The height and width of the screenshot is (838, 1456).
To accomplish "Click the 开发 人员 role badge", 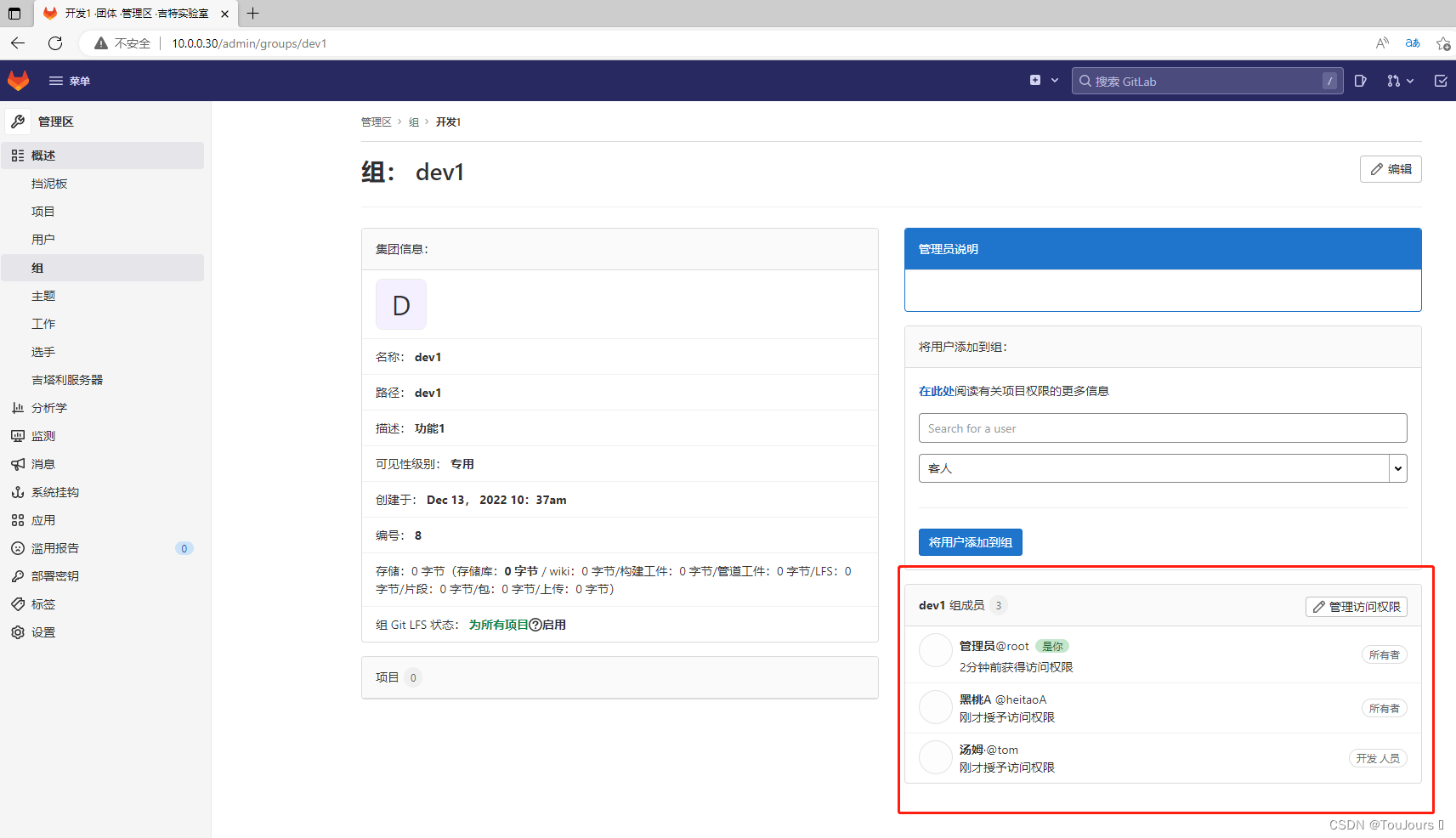I will click(1378, 758).
